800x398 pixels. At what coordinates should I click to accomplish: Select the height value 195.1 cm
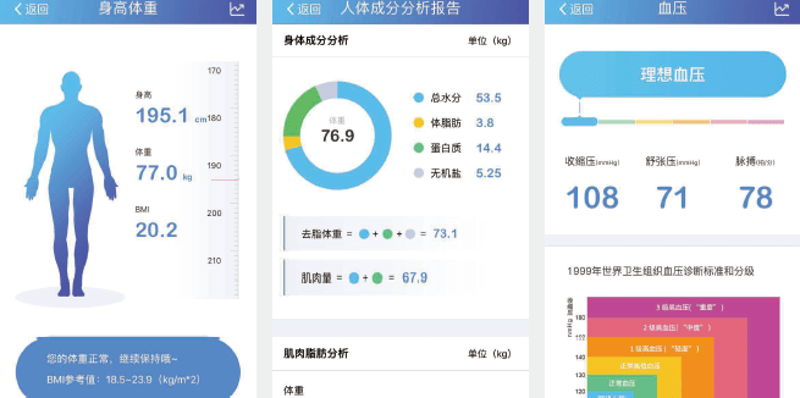click(171, 116)
